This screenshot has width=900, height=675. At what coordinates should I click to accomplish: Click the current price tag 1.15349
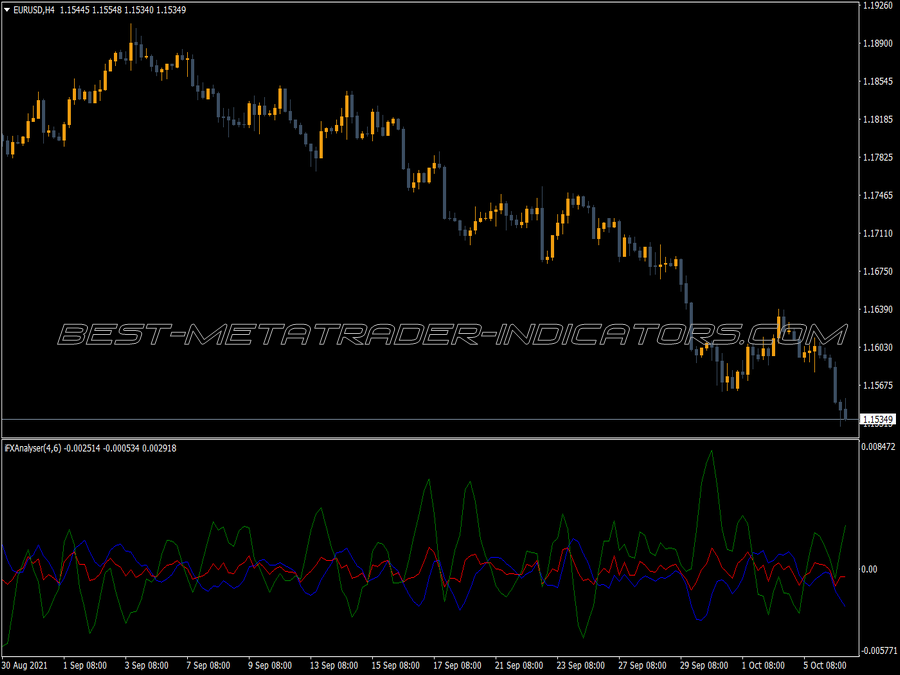click(x=878, y=420)
